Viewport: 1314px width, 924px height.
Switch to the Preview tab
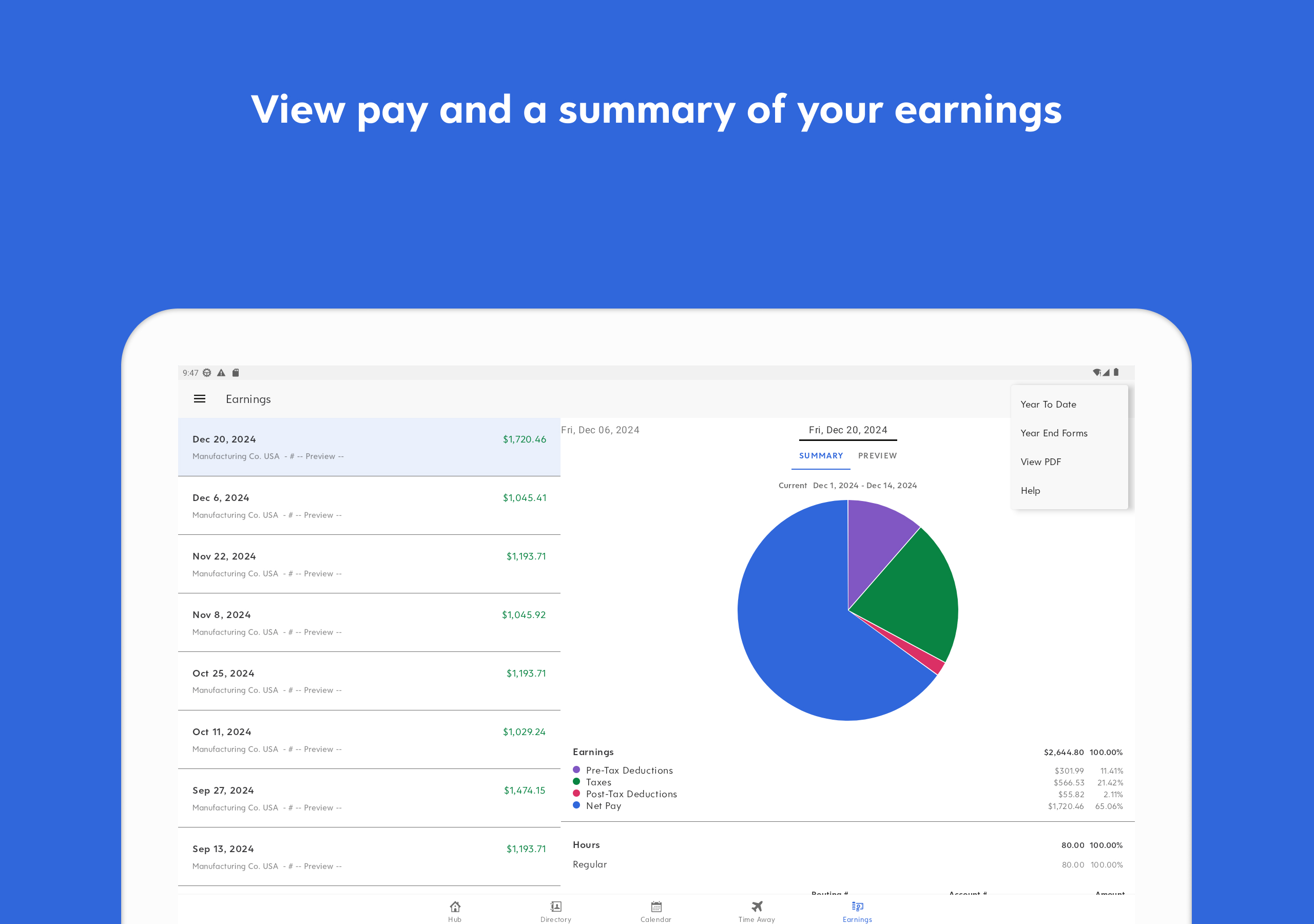877,456
